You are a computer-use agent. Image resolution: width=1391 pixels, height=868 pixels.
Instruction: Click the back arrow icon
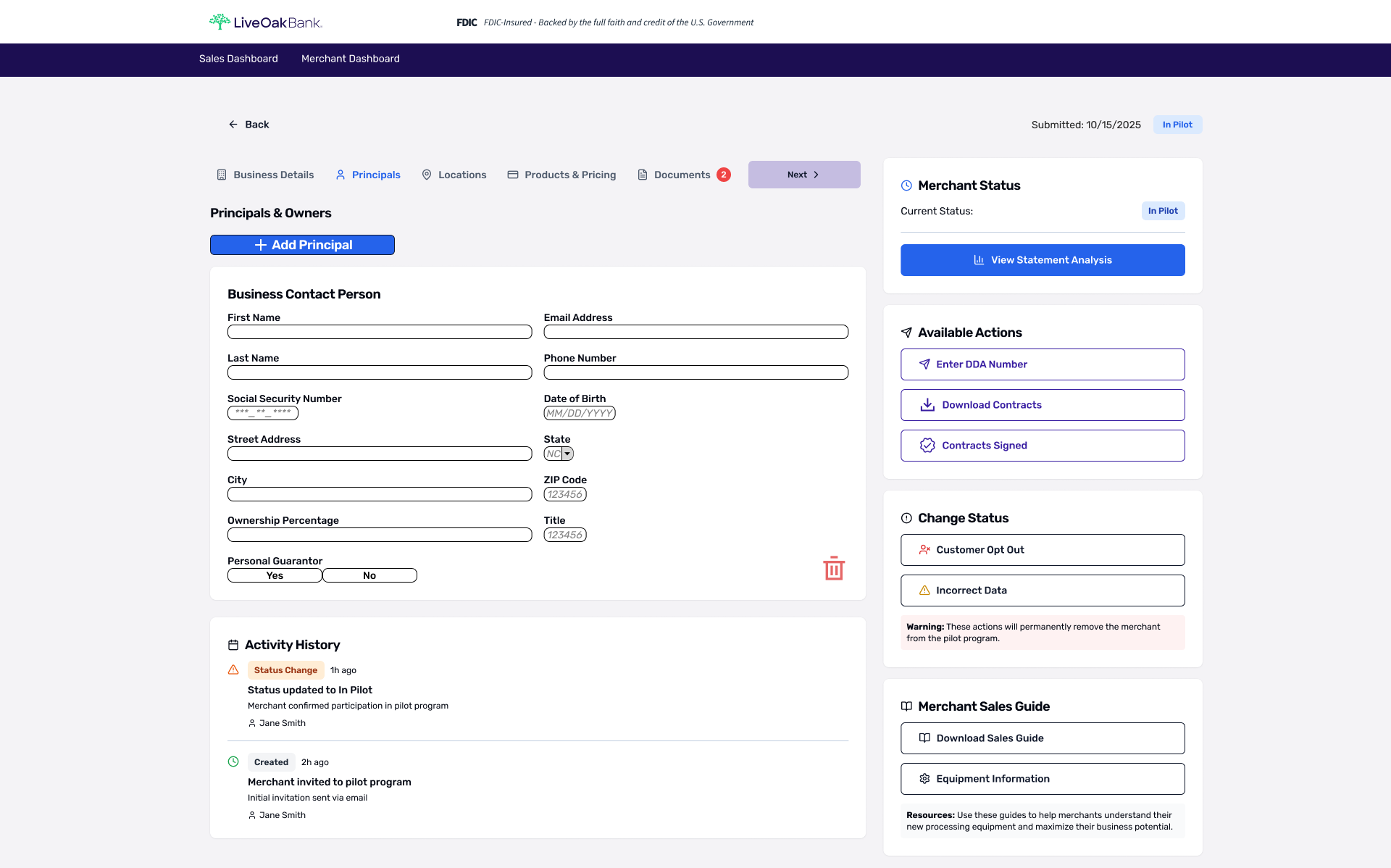click(233, 125)
